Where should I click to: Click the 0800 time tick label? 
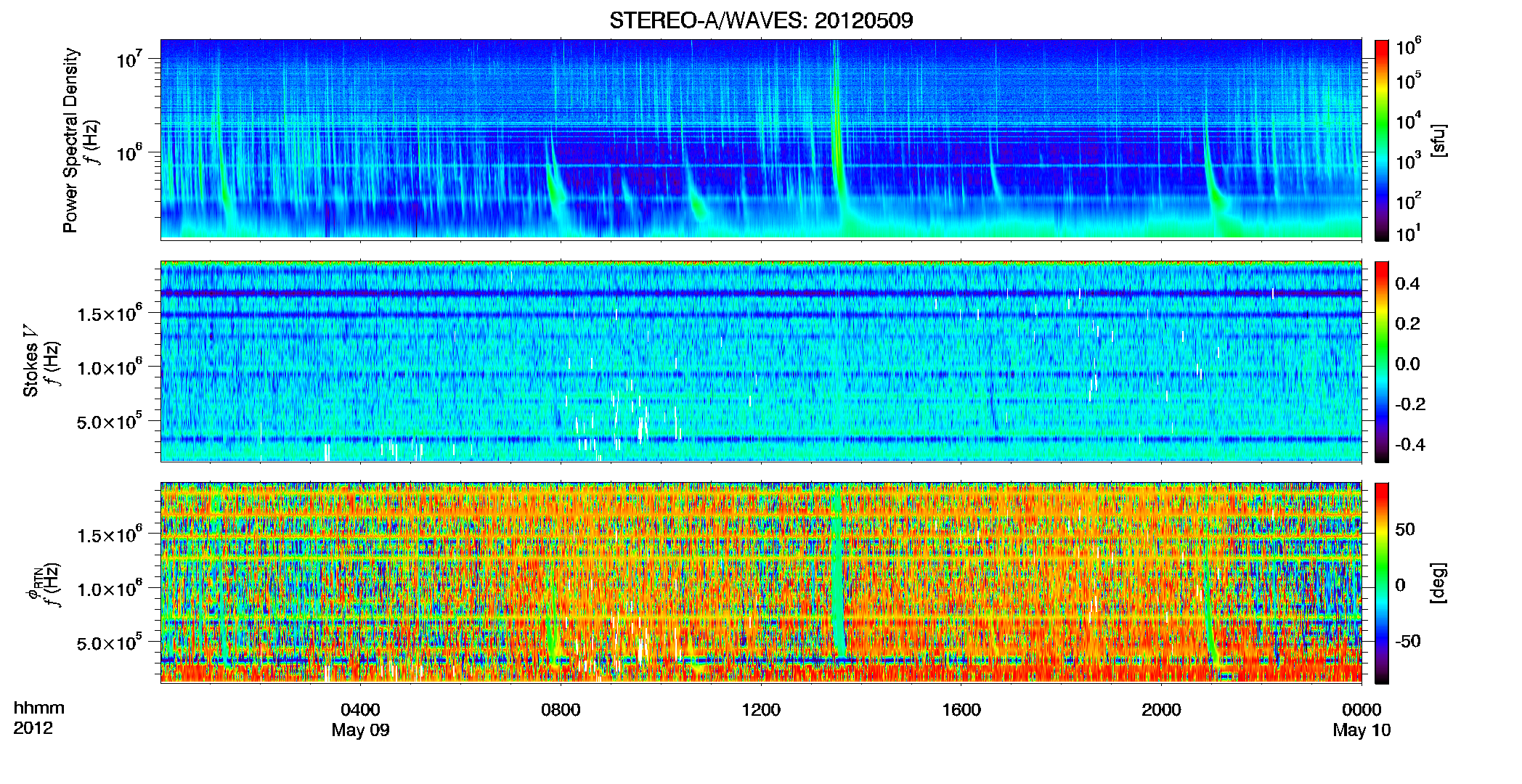coord(561,709)
